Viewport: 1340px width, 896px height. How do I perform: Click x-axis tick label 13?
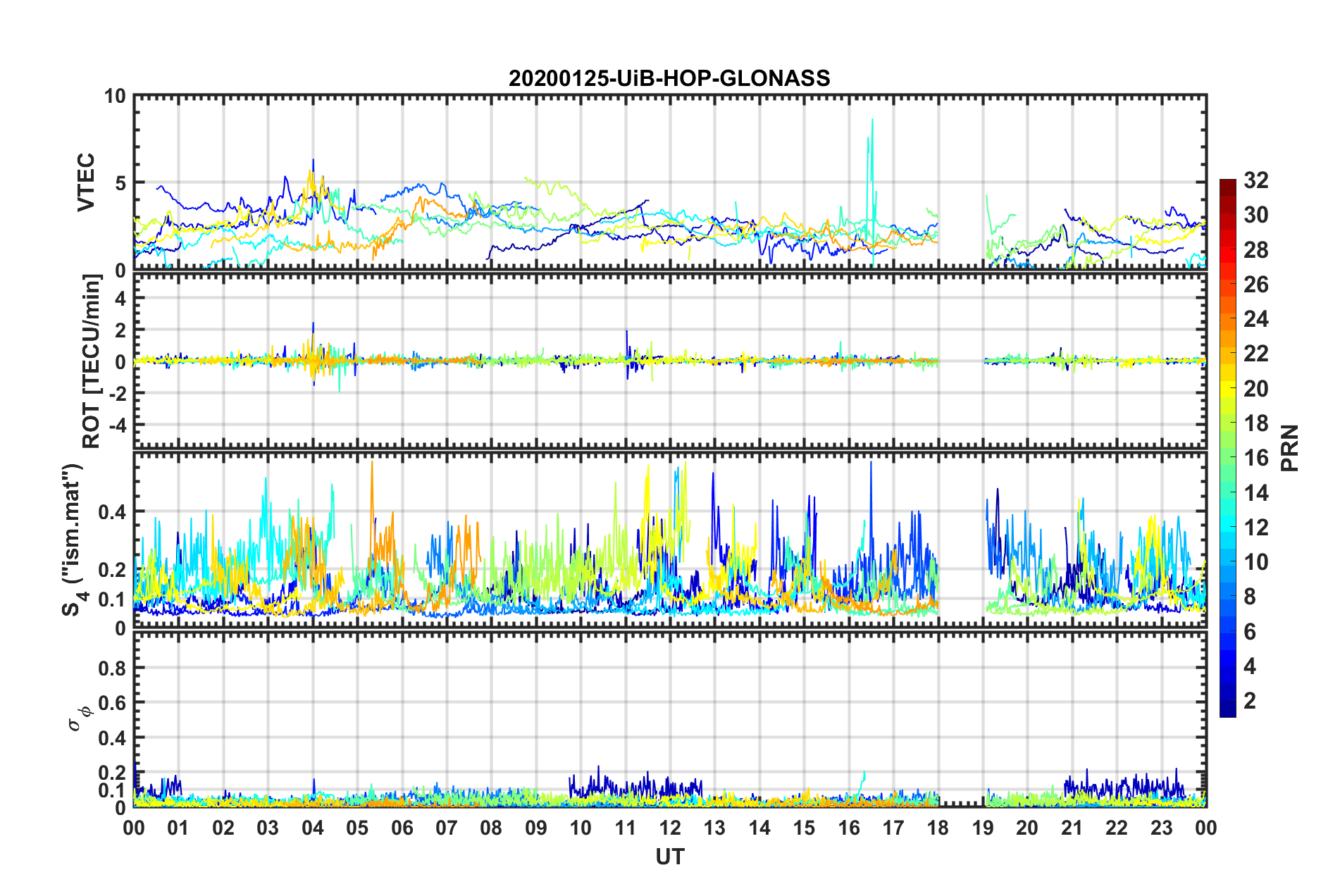tap(714, 828)
